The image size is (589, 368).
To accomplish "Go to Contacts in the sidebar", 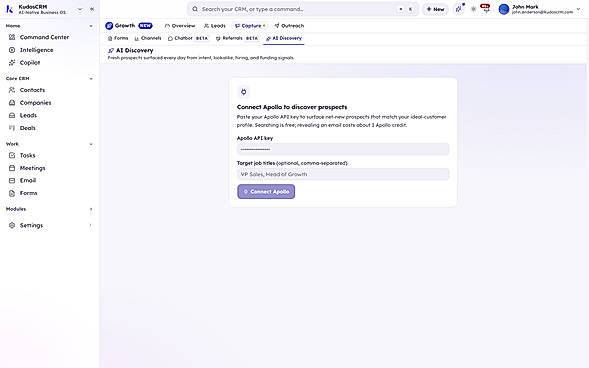I will click(32, 90).
